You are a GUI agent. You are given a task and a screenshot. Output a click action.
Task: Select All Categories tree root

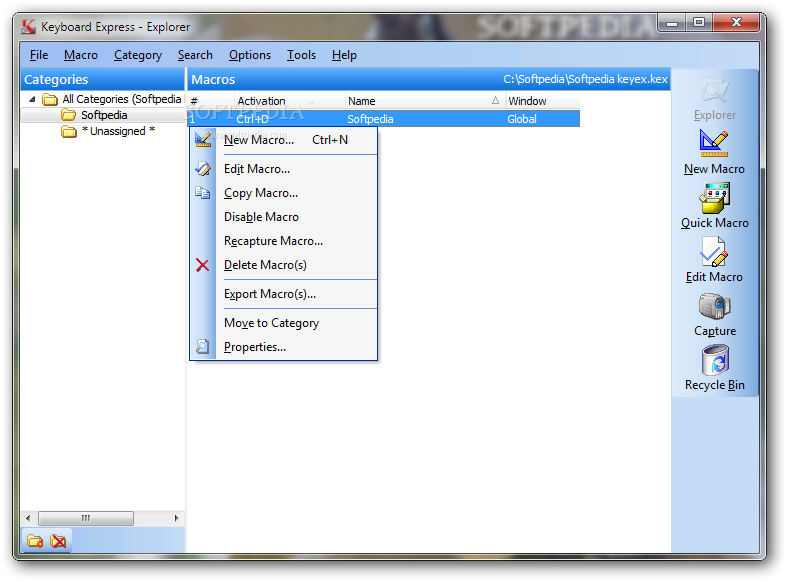pos(121,99)
